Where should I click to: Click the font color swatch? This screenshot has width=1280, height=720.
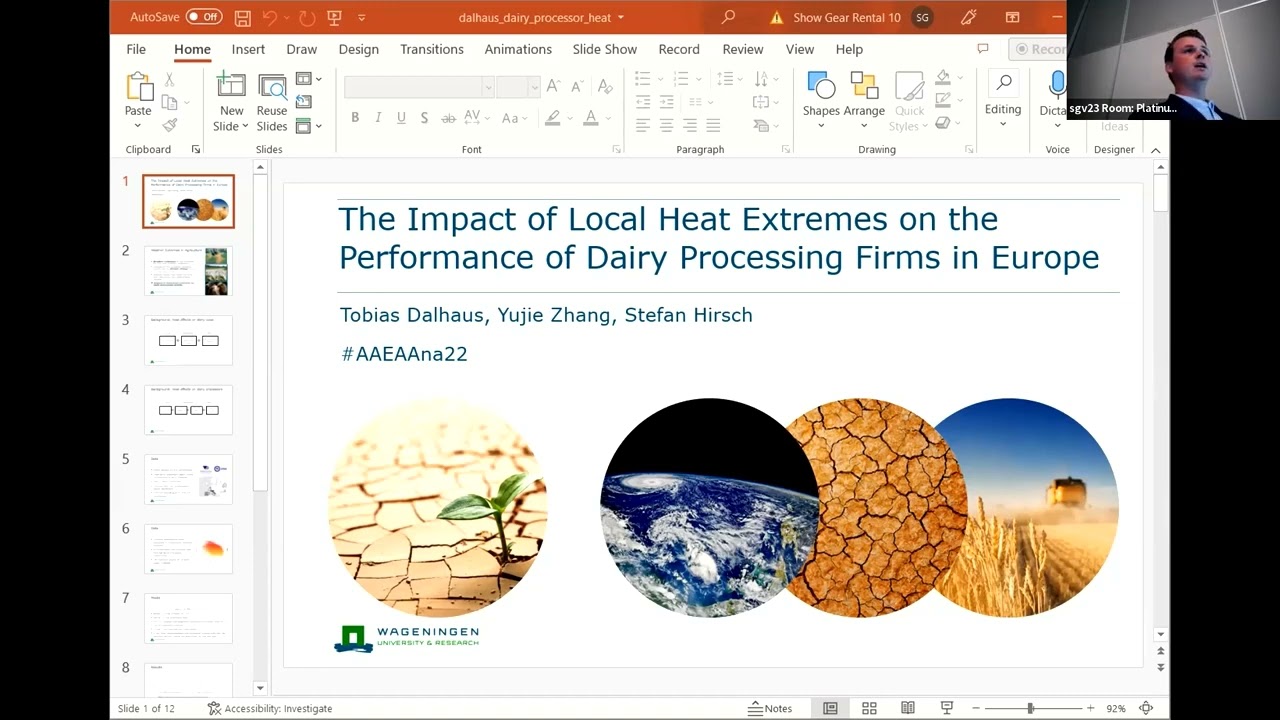tap(591, 118)
